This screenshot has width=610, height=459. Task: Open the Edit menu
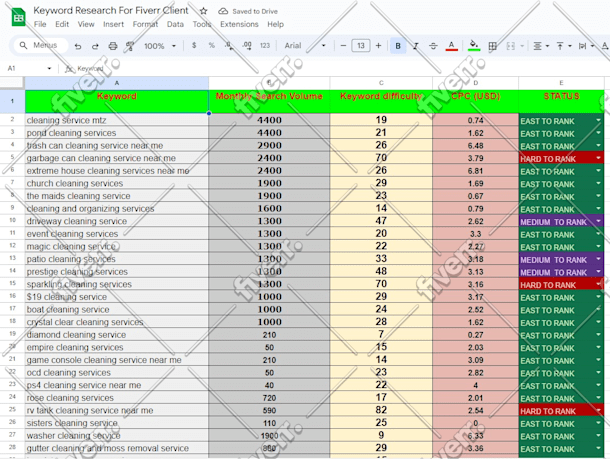pyautogui.click(x=62, y=24)
